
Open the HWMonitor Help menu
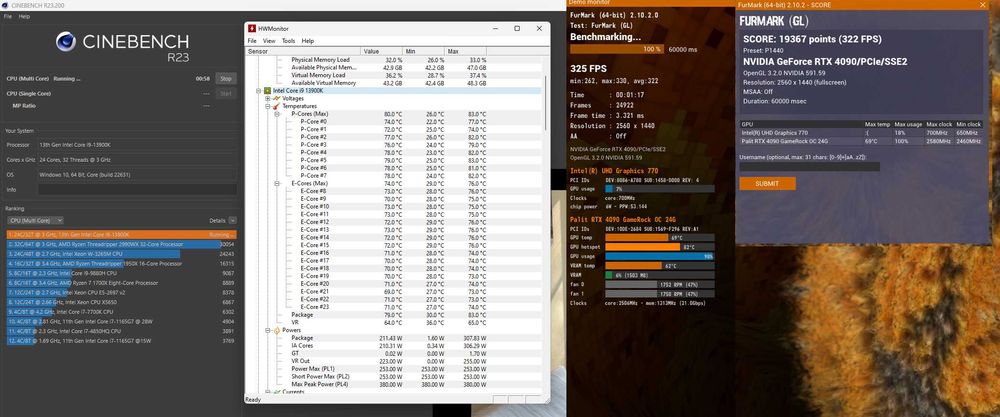tap(308, 41)
